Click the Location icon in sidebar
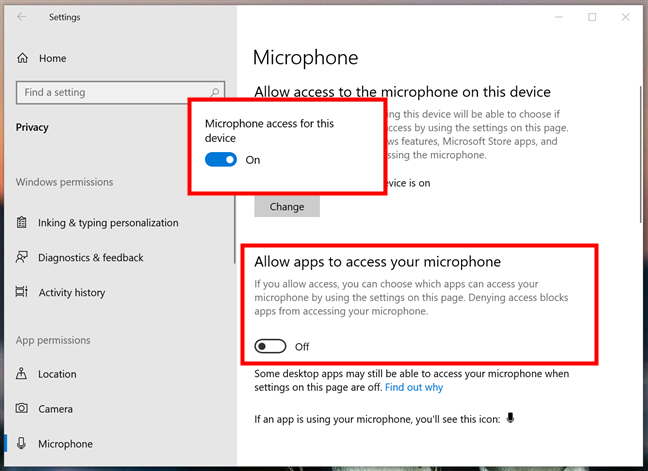 pyautogui.click(x=22, y=374)
